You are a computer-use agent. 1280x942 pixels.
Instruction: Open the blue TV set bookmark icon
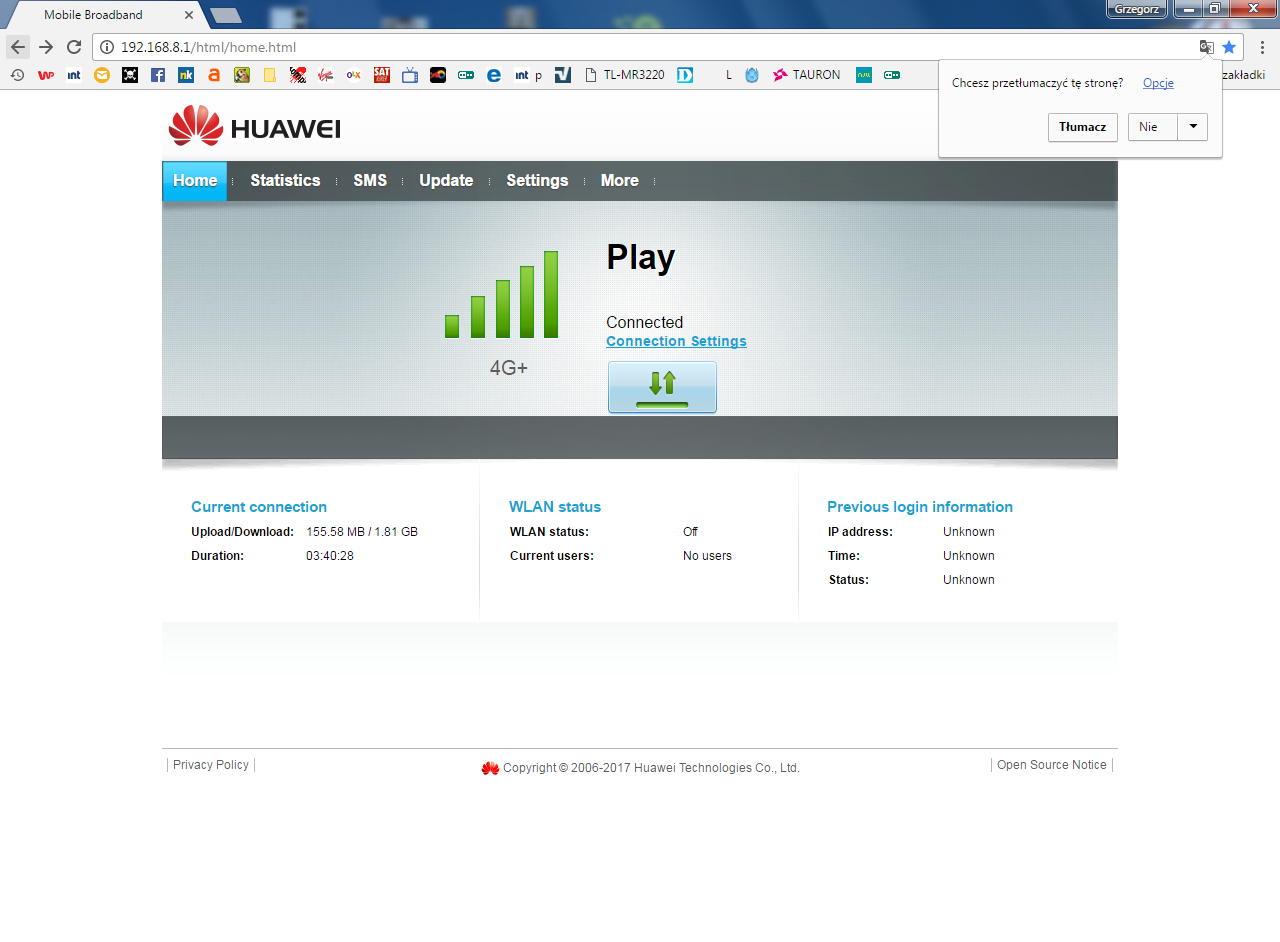409,75
